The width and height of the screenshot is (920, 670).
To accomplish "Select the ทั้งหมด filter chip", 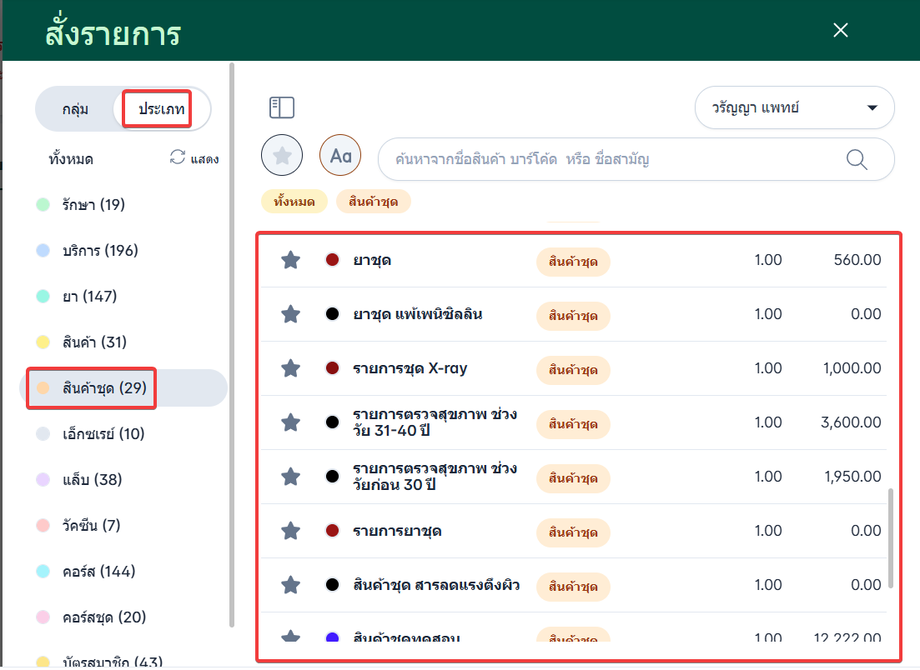I will pos(294,202).
